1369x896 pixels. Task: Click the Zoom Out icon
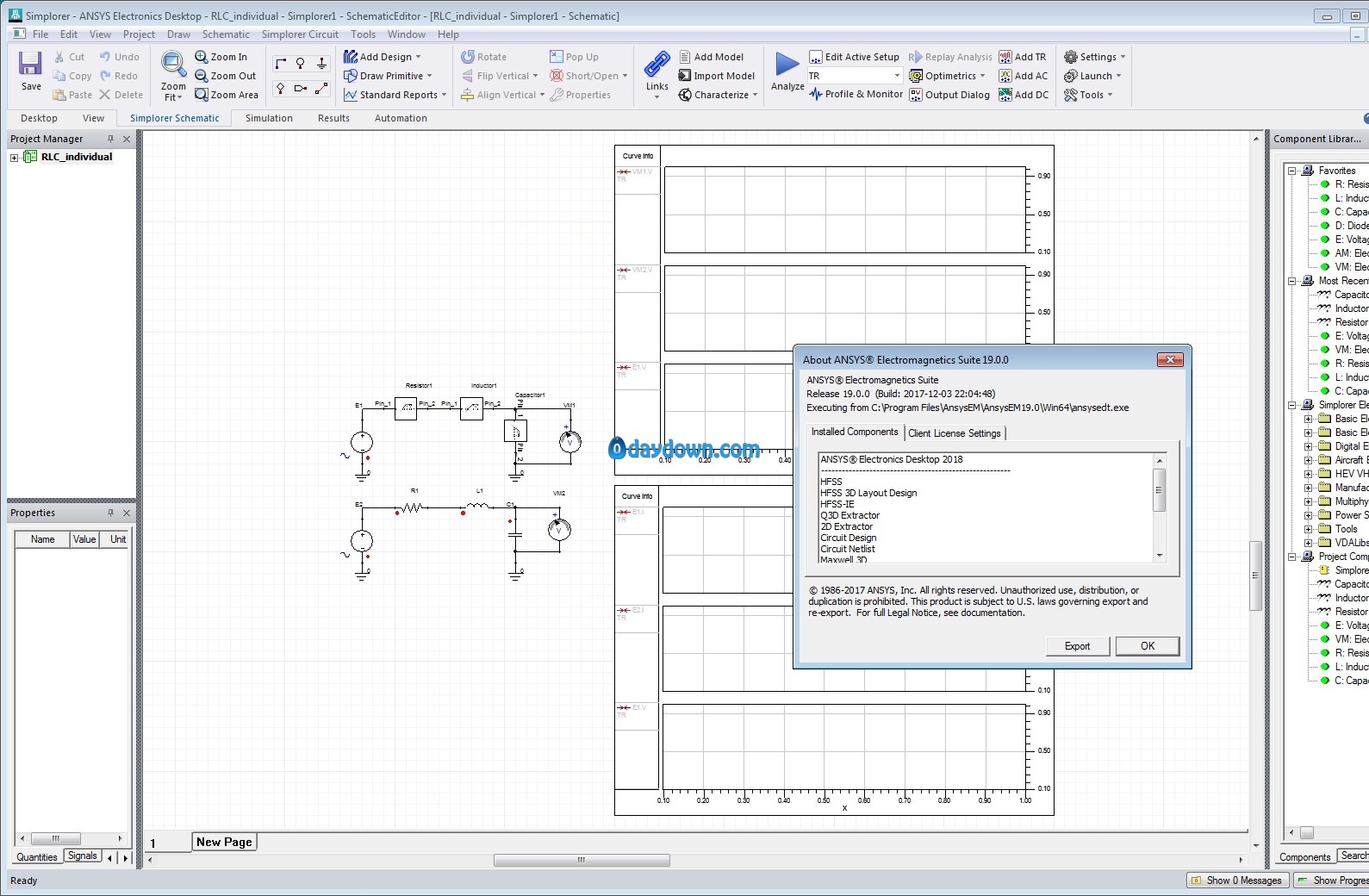point(202,76)
